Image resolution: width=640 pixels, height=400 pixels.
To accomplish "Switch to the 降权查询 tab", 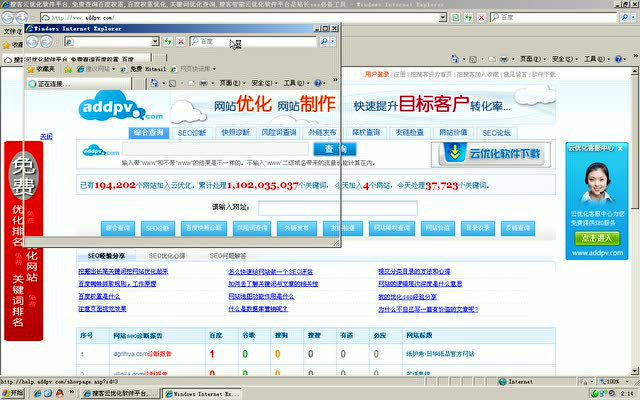I will (366, 133).
